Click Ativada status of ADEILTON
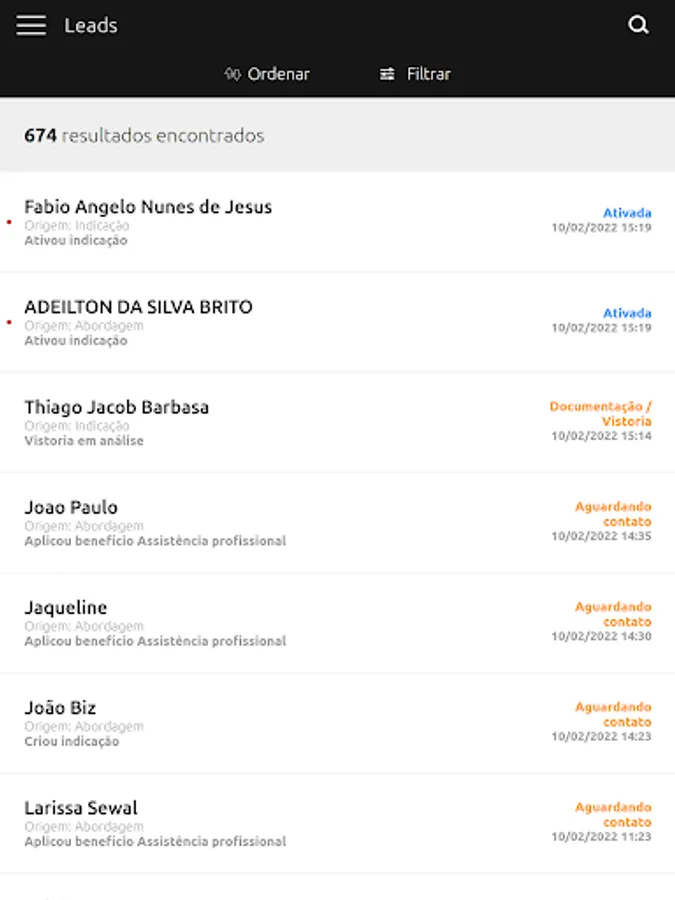Screen dimensions: 675x900 (x=627, y=313)
